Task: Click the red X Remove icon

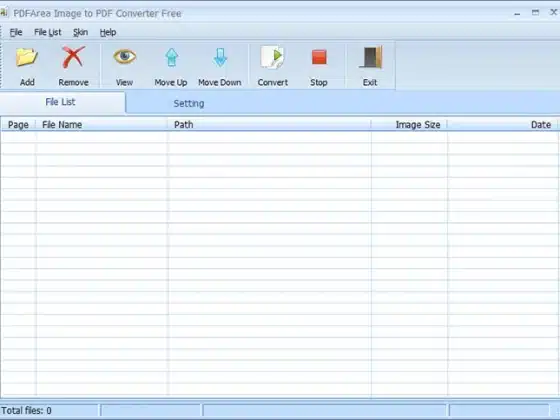Action: pyautogui.click(x=74, y=57)
